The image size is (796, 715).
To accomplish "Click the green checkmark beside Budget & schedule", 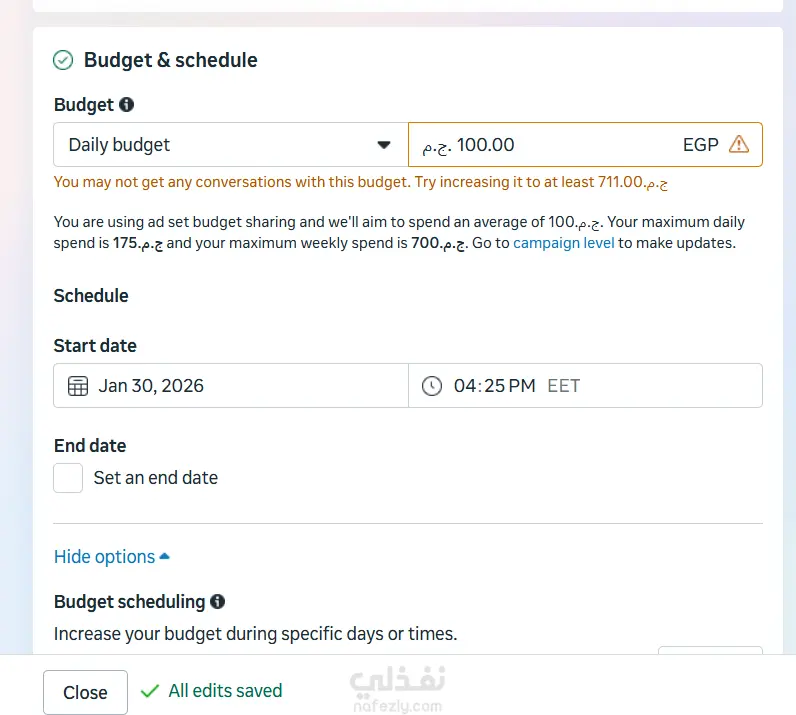I will pos(63,60).
